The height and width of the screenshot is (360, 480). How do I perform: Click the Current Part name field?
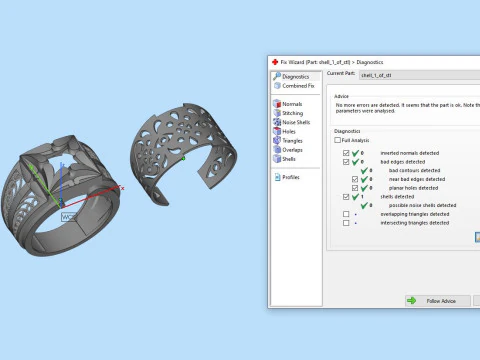pos(419,75)
